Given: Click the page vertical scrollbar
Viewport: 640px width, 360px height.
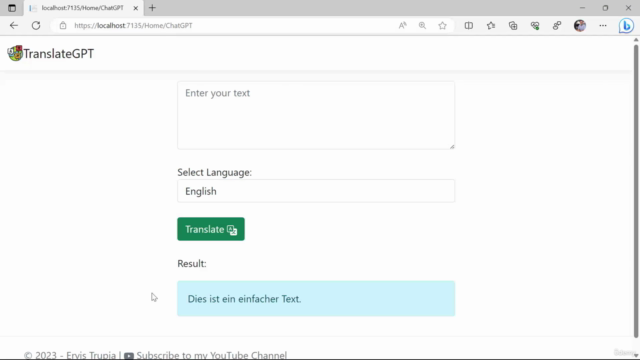Looking at the screenshot, I should point(636,190).
